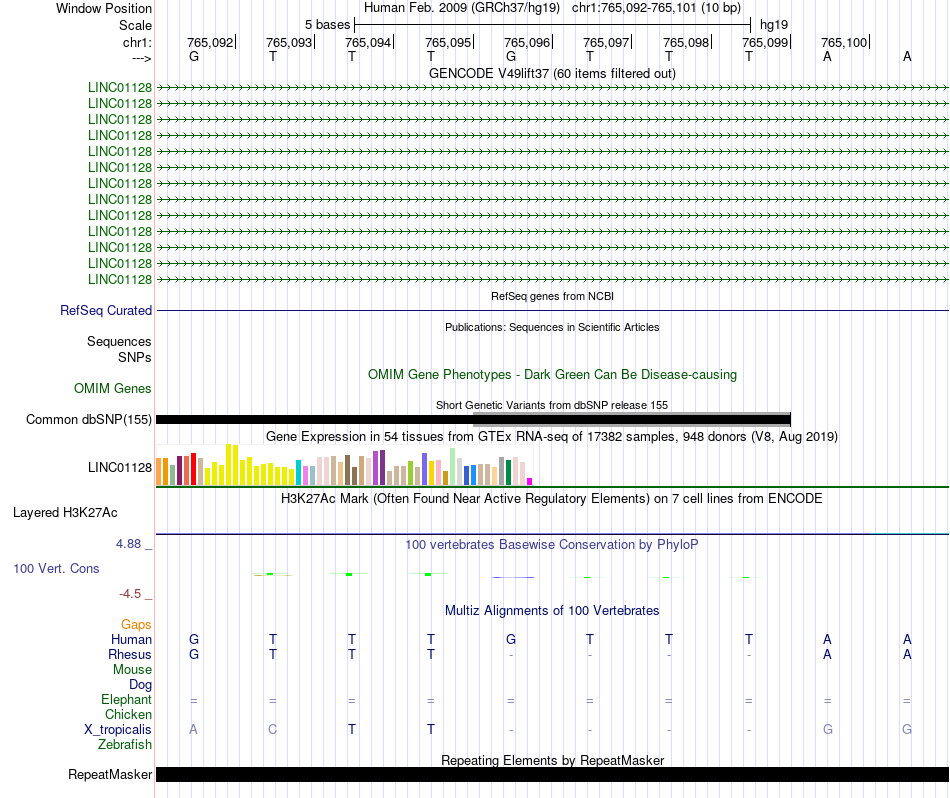Click the topmost LINC01128 transcript label
This screenshot has height=798, width=950.
coord(120,87)
